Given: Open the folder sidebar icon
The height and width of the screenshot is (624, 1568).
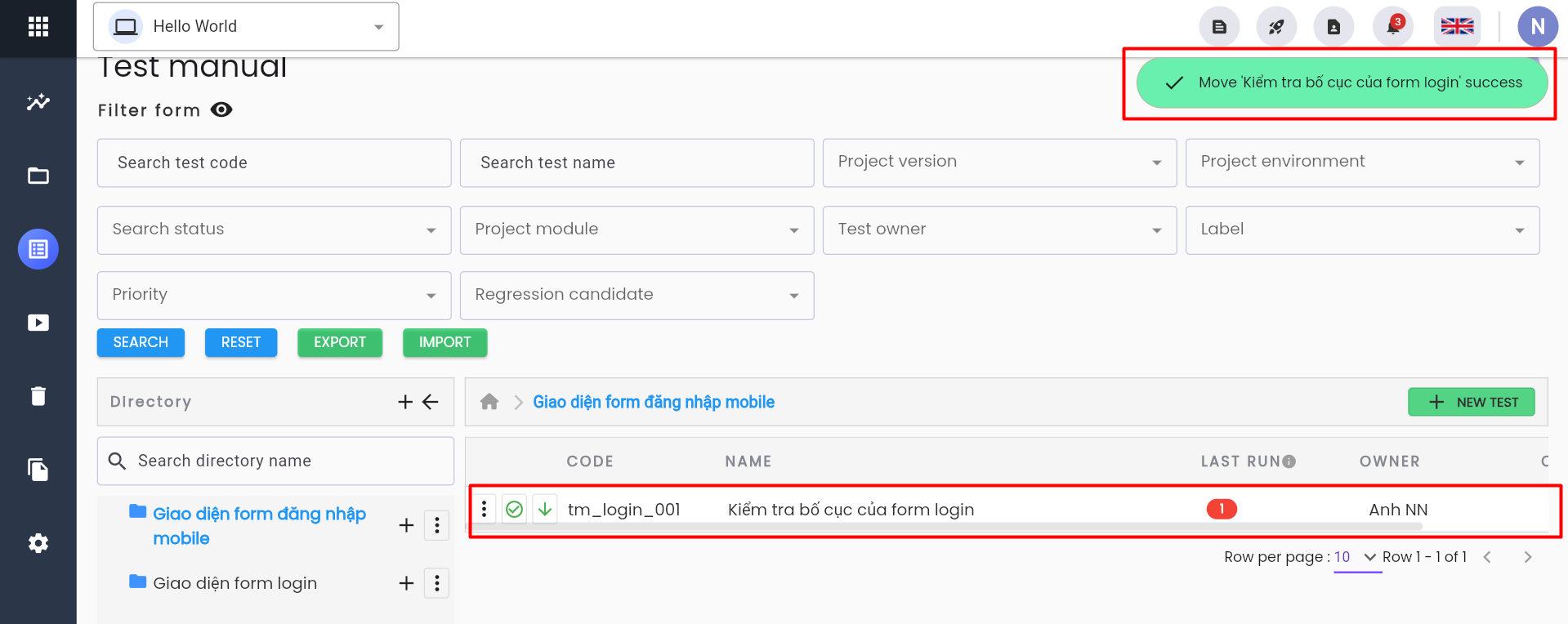Looking at the screenshot, I should pyautogui.click(x=38, y=176).
